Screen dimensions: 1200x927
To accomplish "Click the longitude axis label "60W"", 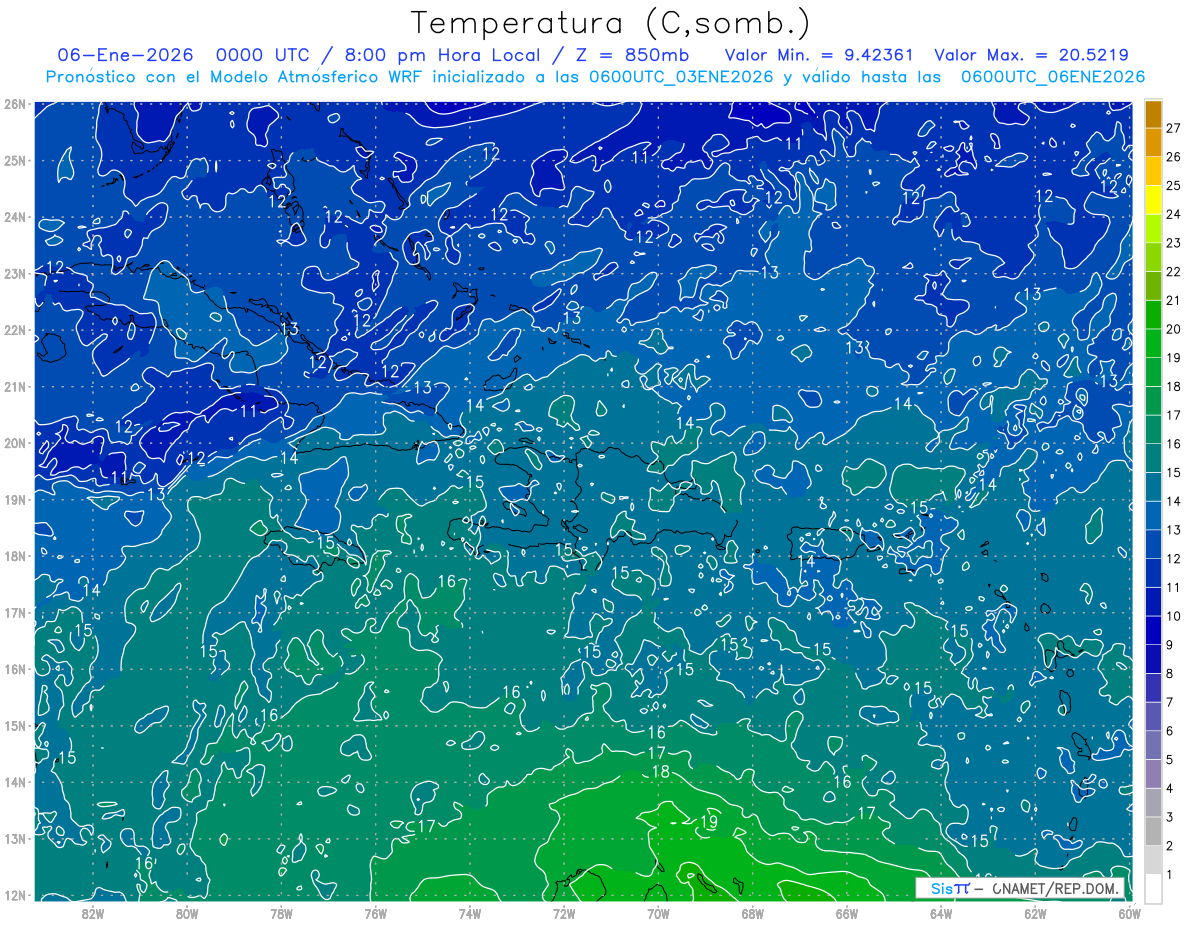I will tap(1129, 914).
